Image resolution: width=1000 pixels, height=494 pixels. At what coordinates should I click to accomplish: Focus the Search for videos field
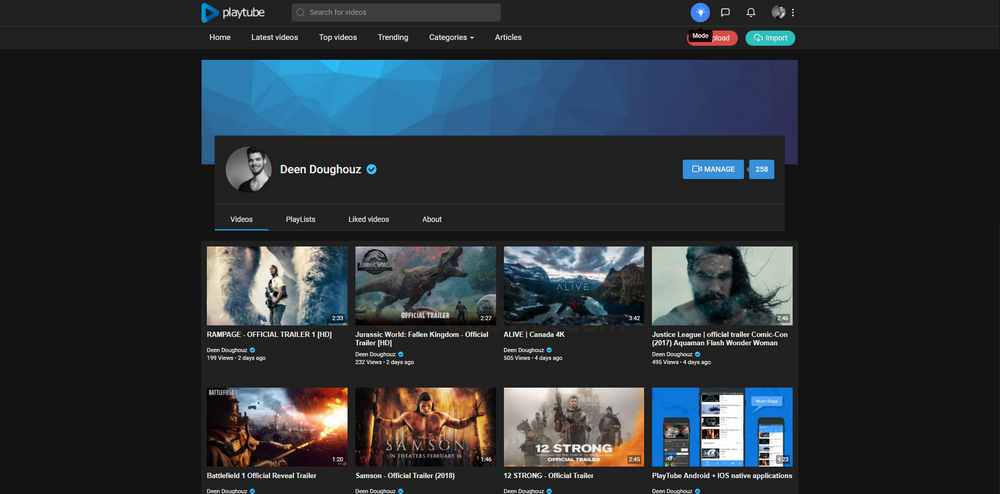[396, 12]
